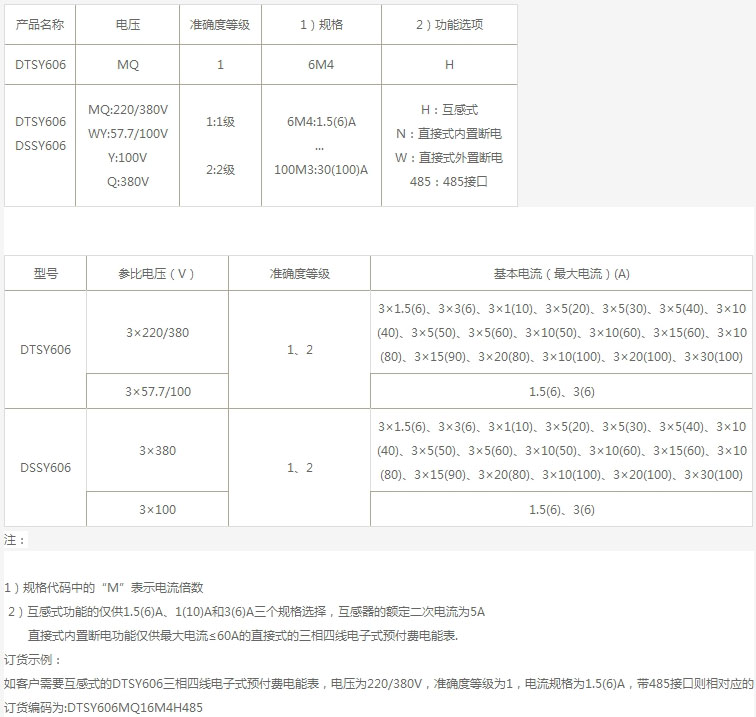The width and height of the screenshot is (756, 717).
Task: Click the 产品名称 header cell
Action: point(40,25)
